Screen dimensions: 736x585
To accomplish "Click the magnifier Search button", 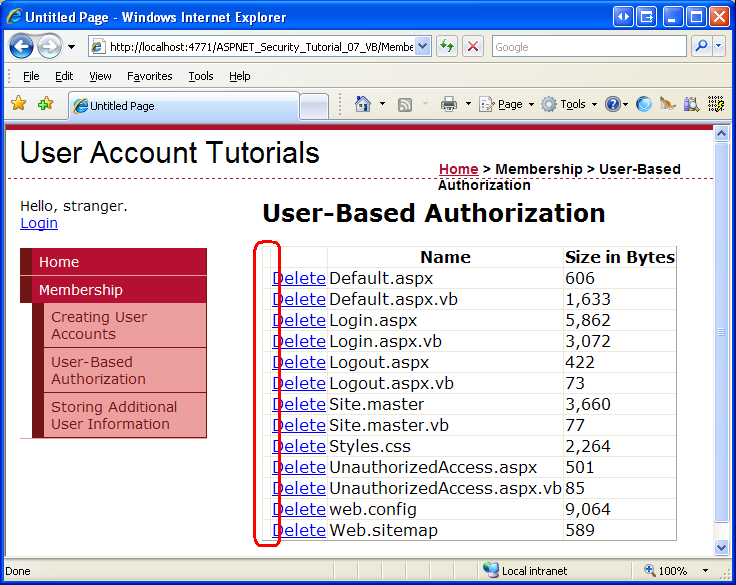I will pos(701,46).
